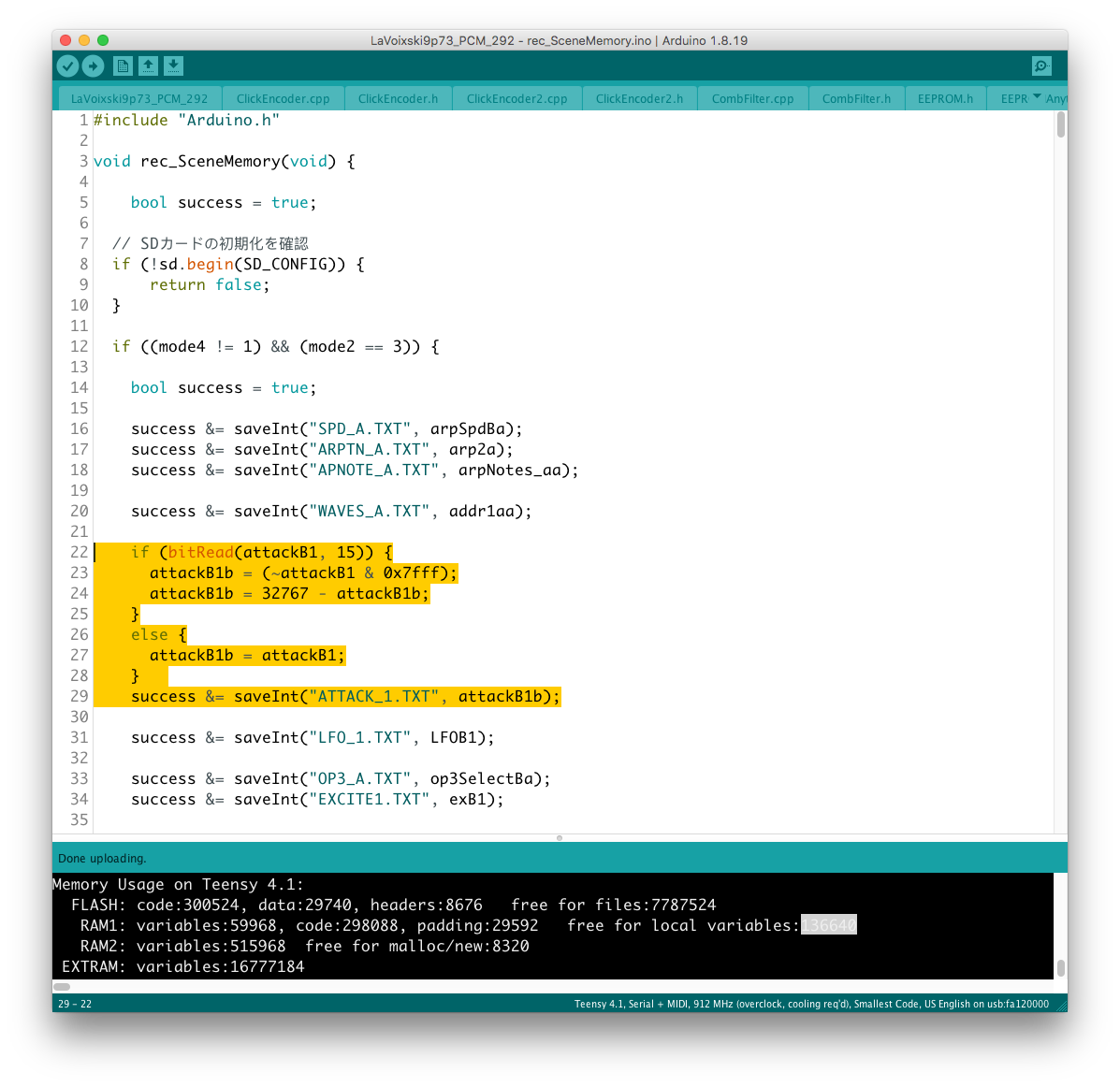Image resolution: width=1120 pixels, height=1087 pixels.
Task: Save sketch using the down-arrow icon
Action: tap(174, 65)
